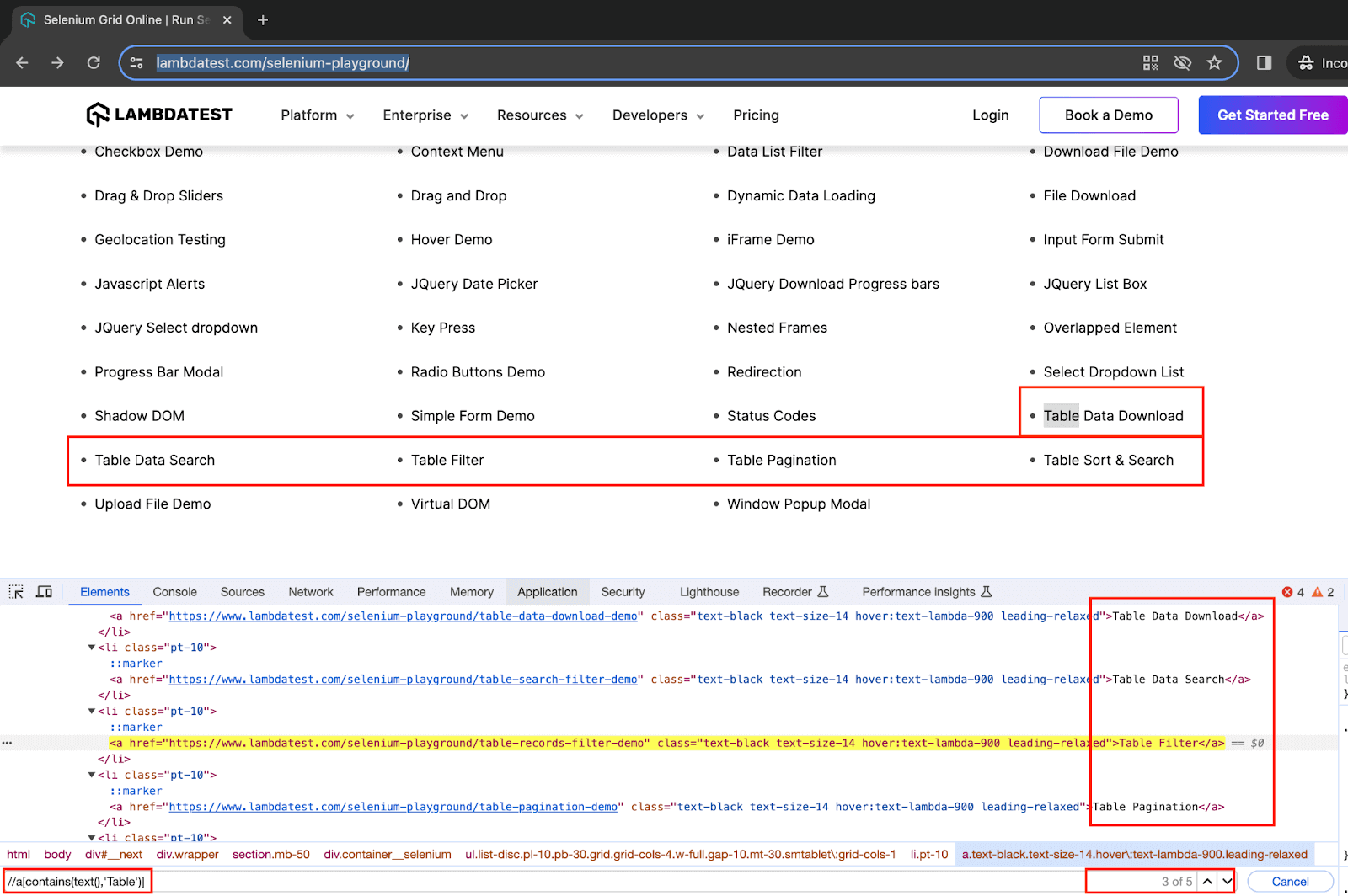This screenshot has height=896, width=1348.
Task: Open the Security tab
Action: pyautogui.click(x=623, y=592)
